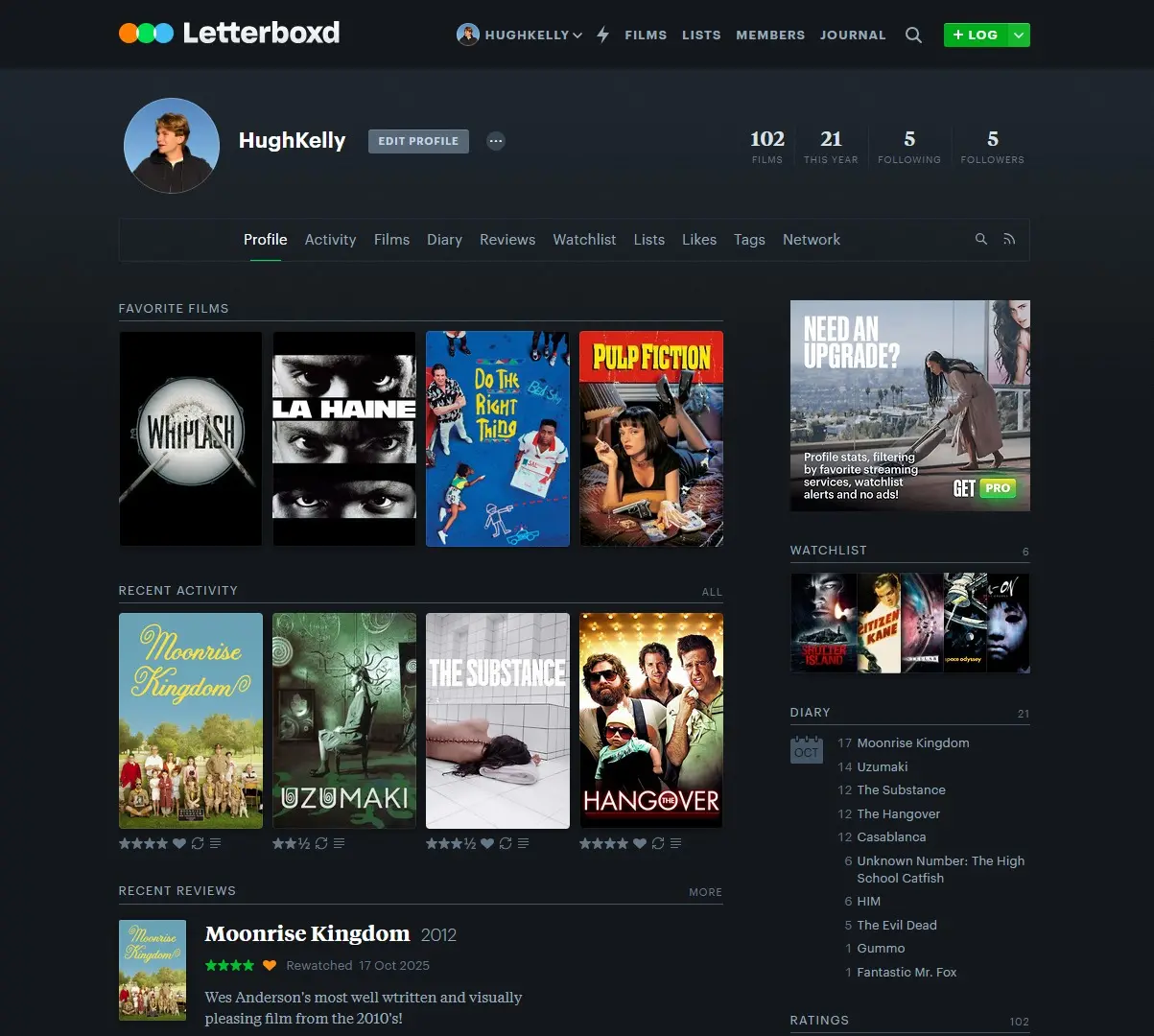Open the review icon under the Moonrise Kingdom poster
The width and height of the screenshot is (1154, 1036).
coord(215,843)
